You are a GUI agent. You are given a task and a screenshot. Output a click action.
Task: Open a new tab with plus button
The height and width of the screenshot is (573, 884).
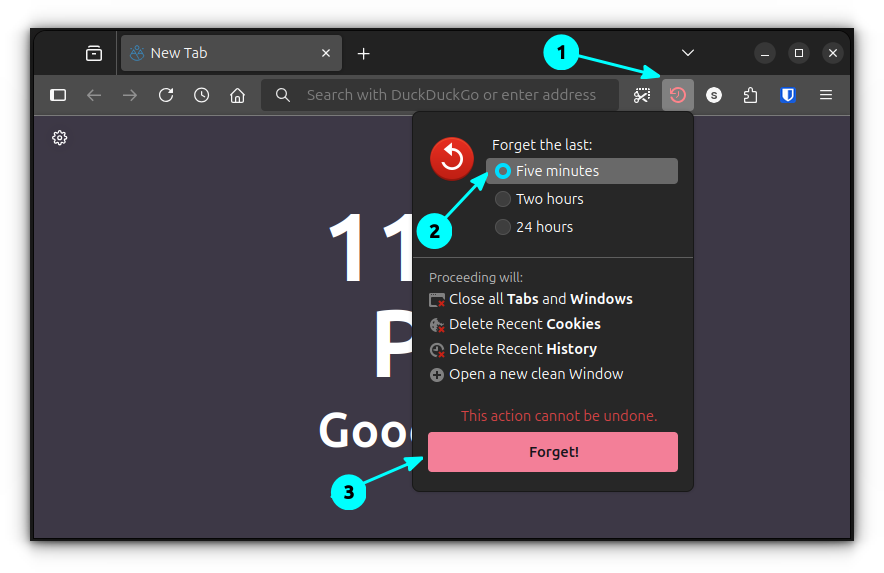click(x=364, y=53)
